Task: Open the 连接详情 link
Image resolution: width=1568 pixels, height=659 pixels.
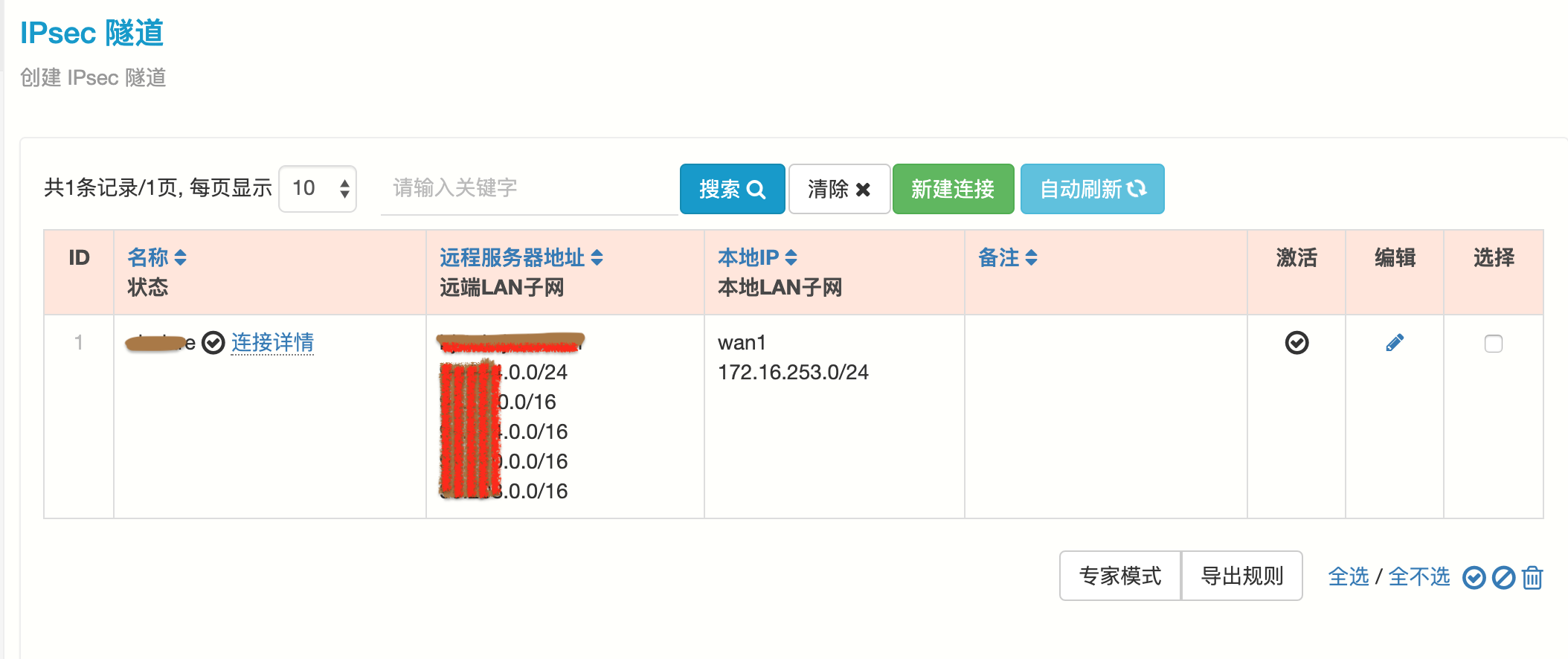Action: [272, 343]
